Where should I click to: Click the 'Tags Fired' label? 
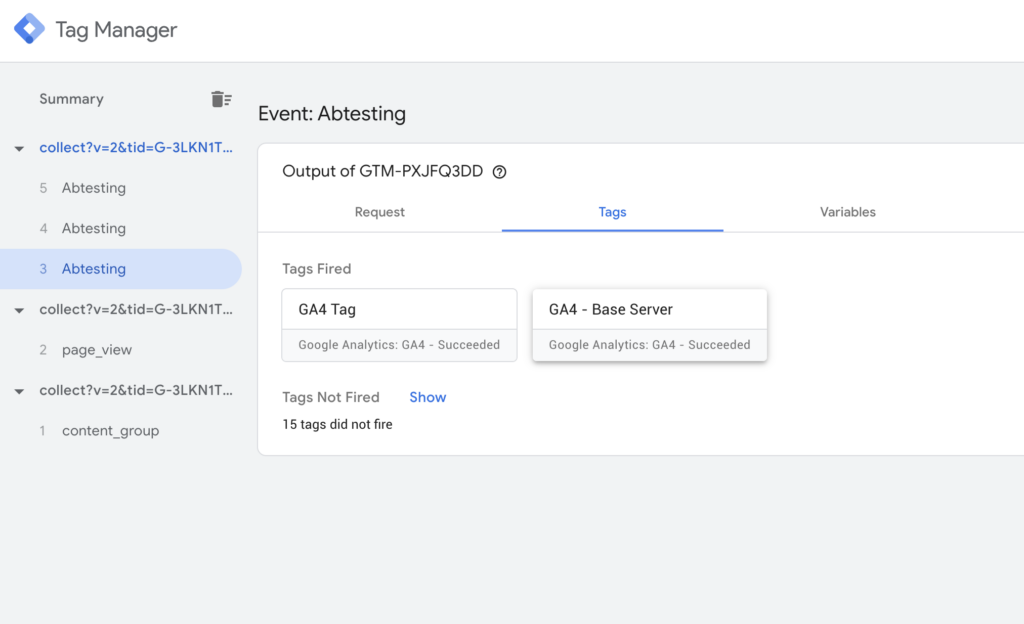(x=317, y=269)
